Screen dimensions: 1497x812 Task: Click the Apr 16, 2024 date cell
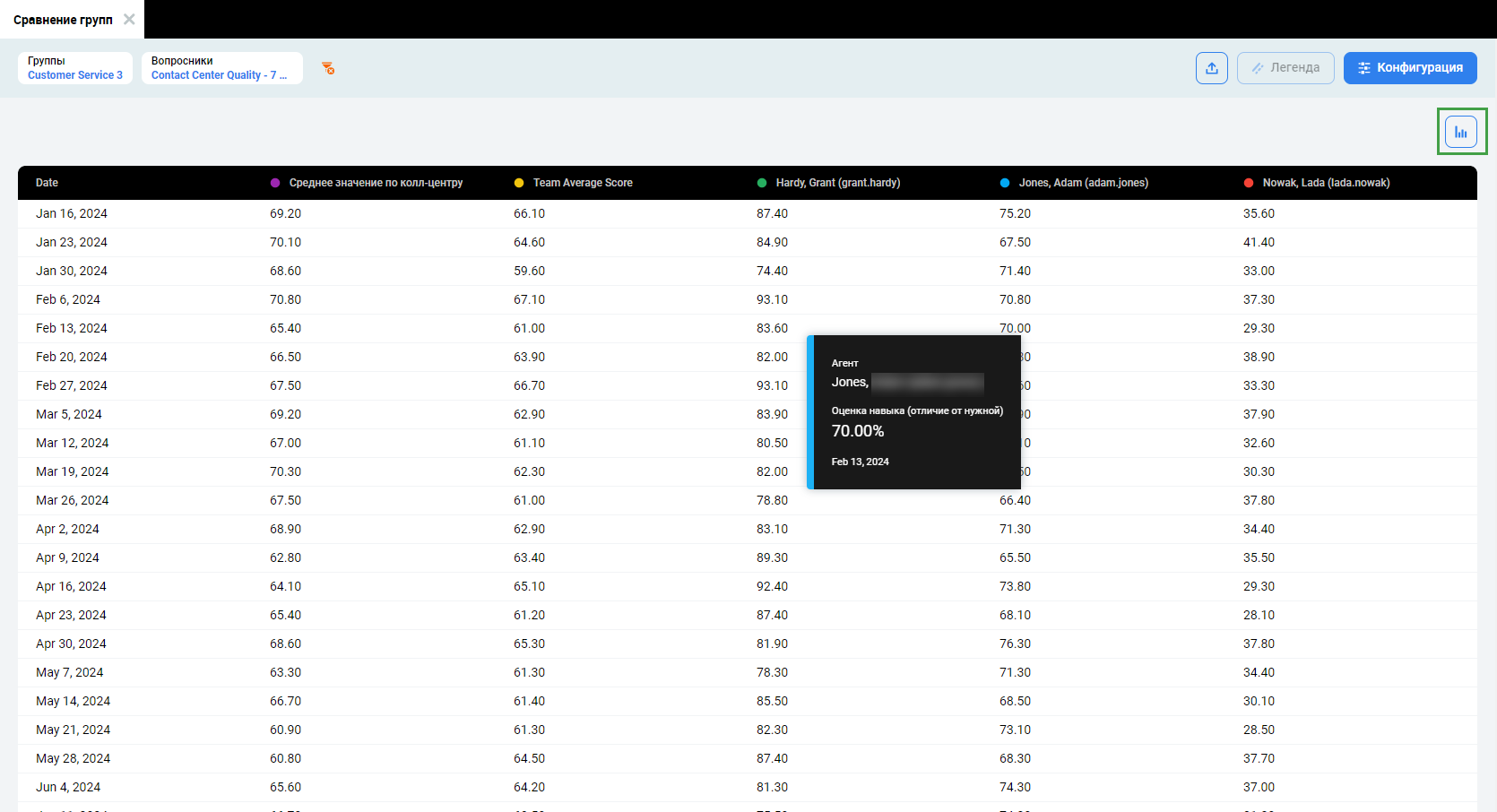point(71,586)
